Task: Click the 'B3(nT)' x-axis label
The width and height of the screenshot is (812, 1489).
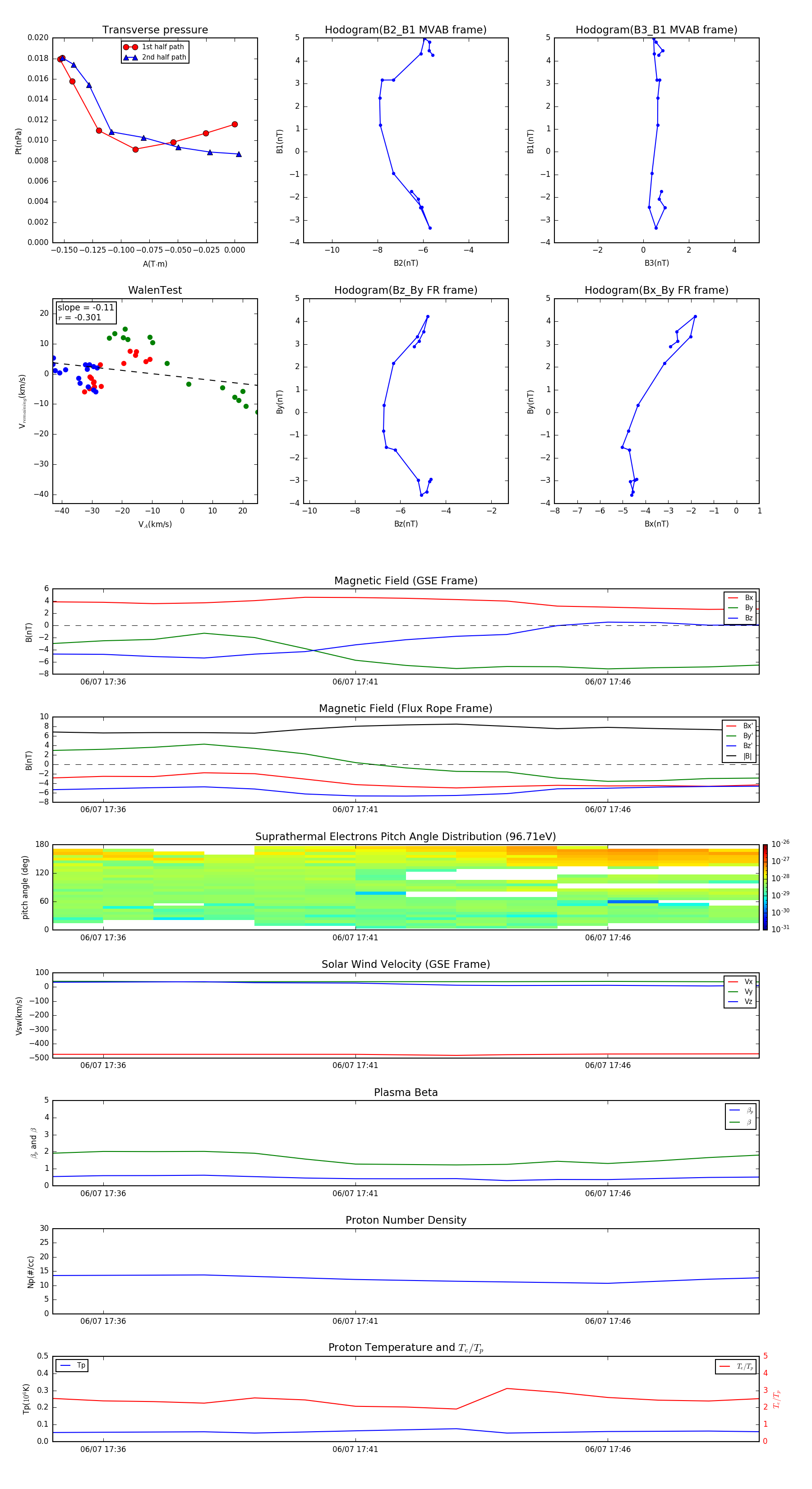Action: click(656, 263)
